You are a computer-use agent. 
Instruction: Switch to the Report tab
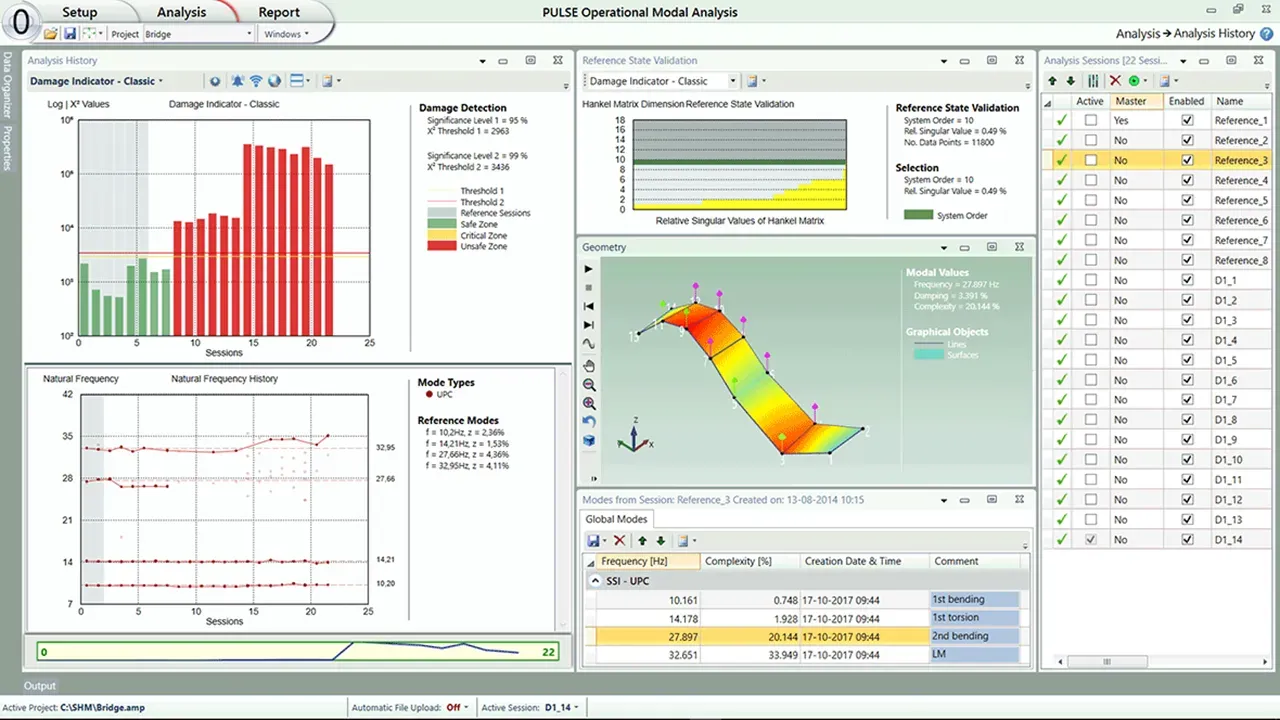(279, 12)
